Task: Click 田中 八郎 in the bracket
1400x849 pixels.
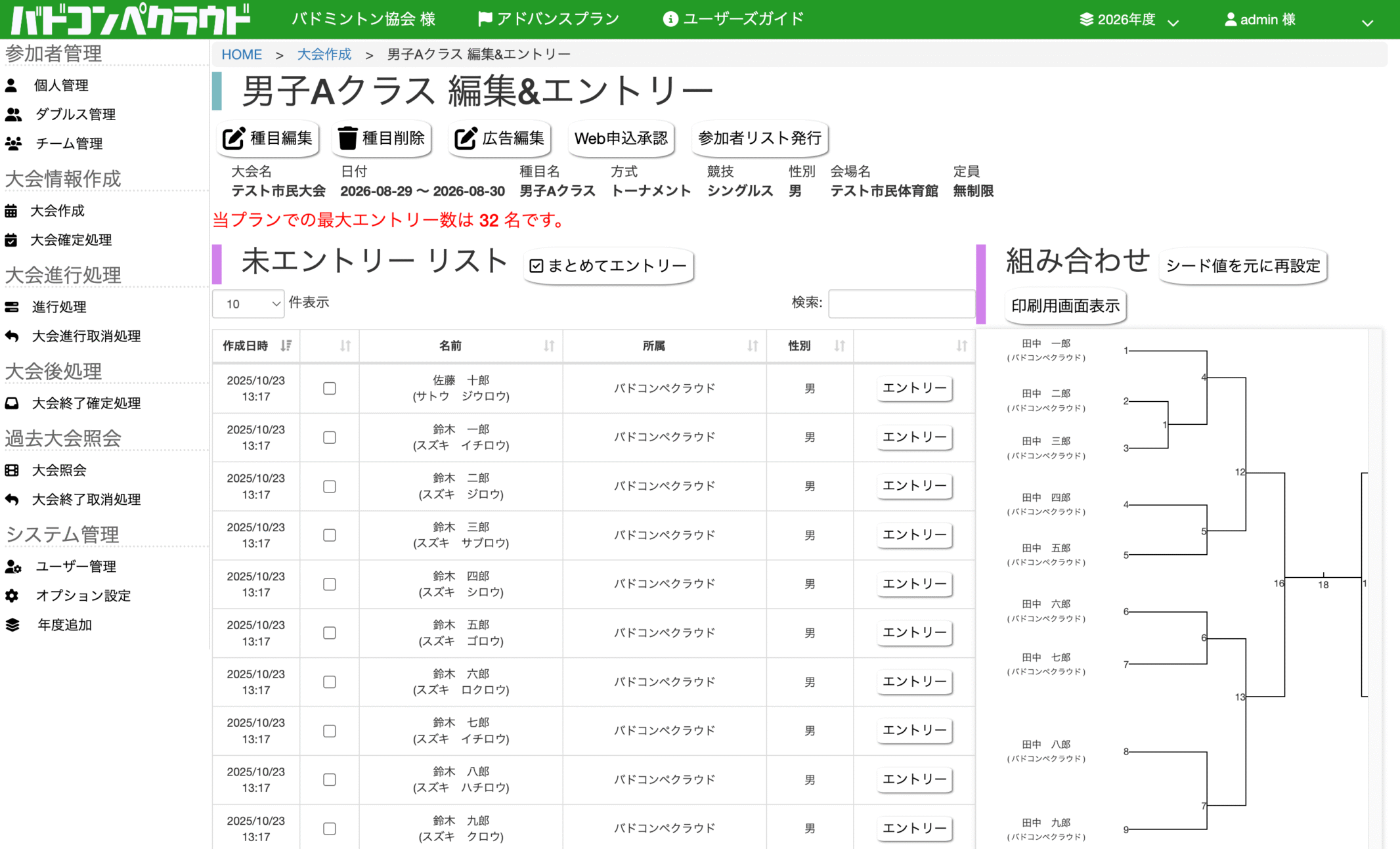Action: pos(1046,745)
